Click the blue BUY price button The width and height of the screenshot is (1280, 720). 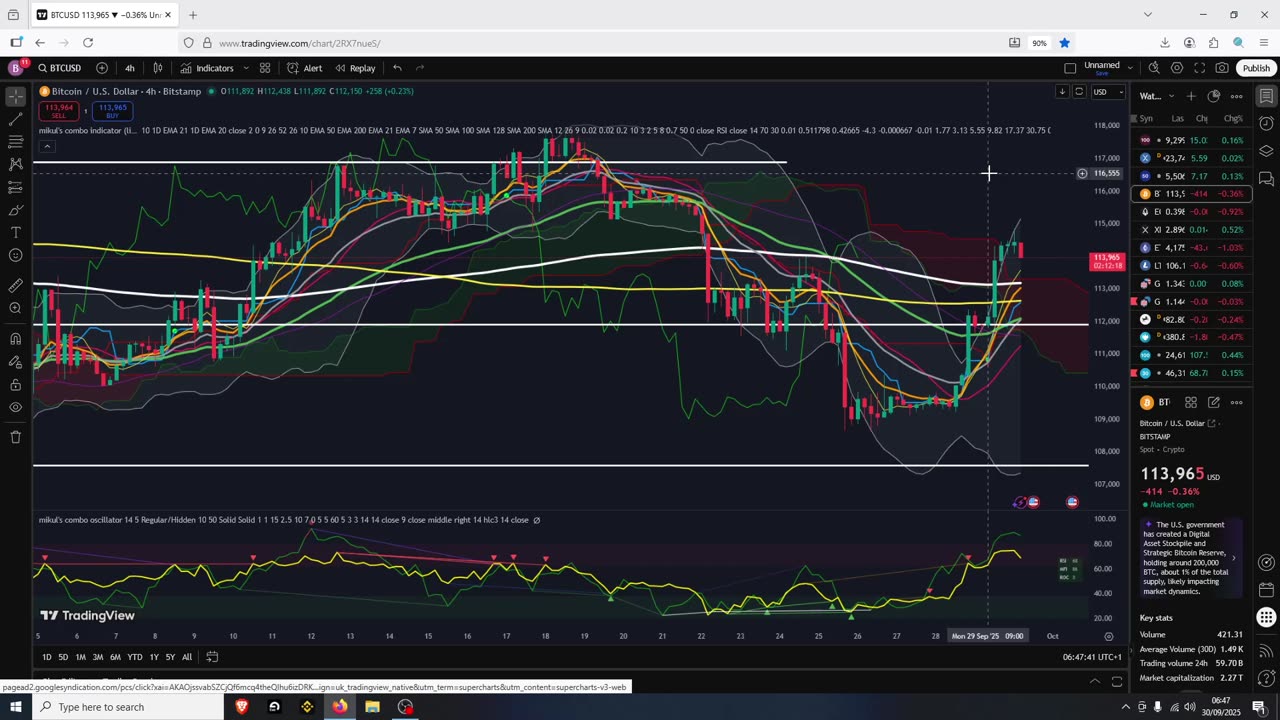click(113, 111)
